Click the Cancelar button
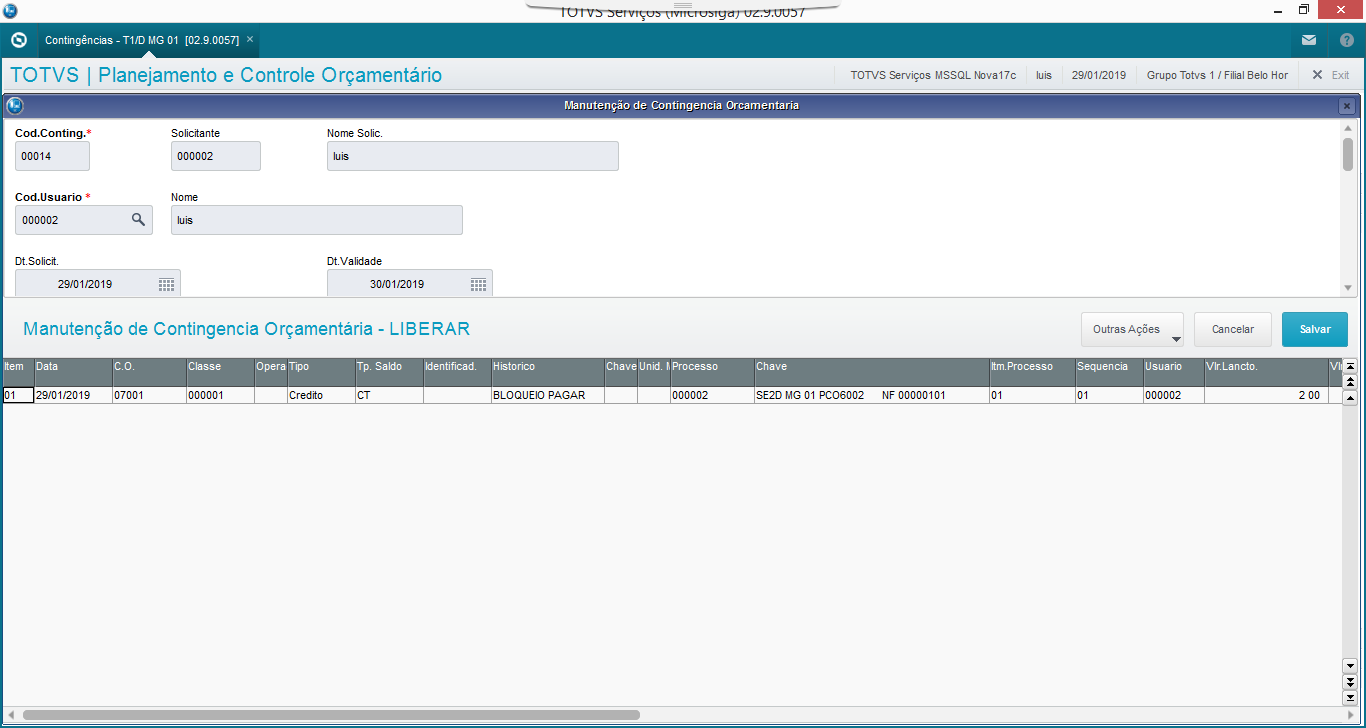The image size is (1366, 728). click(x=1233, y=329)
